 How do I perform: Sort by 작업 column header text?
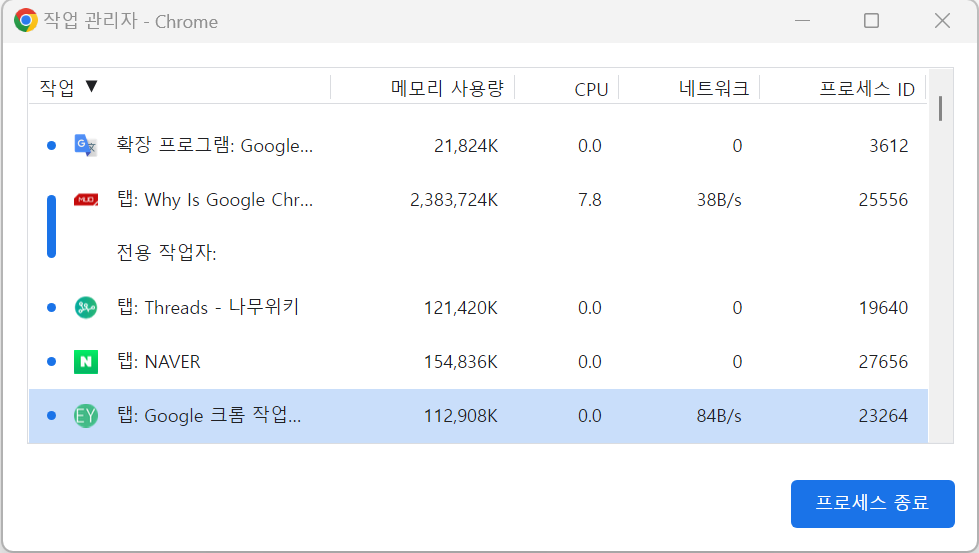pyautogui.click(x=57, y=87)
